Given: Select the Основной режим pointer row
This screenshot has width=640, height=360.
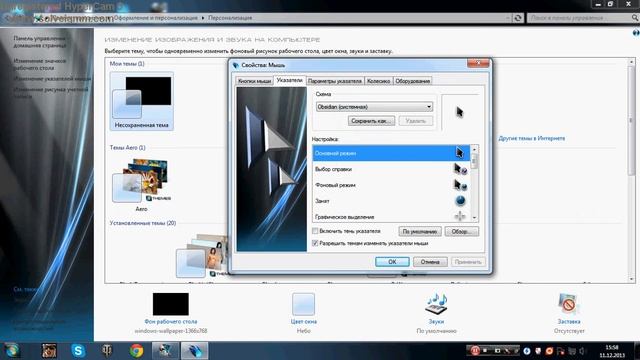Looking at the screenshot, I should click(391, 153).
